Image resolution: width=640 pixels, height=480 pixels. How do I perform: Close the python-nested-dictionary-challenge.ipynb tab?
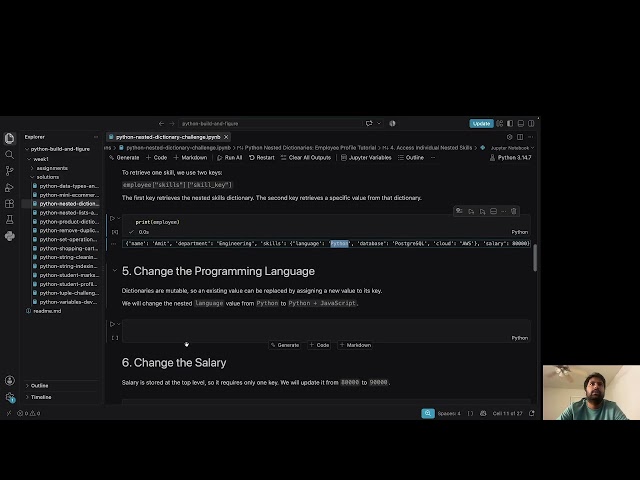(226, 137)
